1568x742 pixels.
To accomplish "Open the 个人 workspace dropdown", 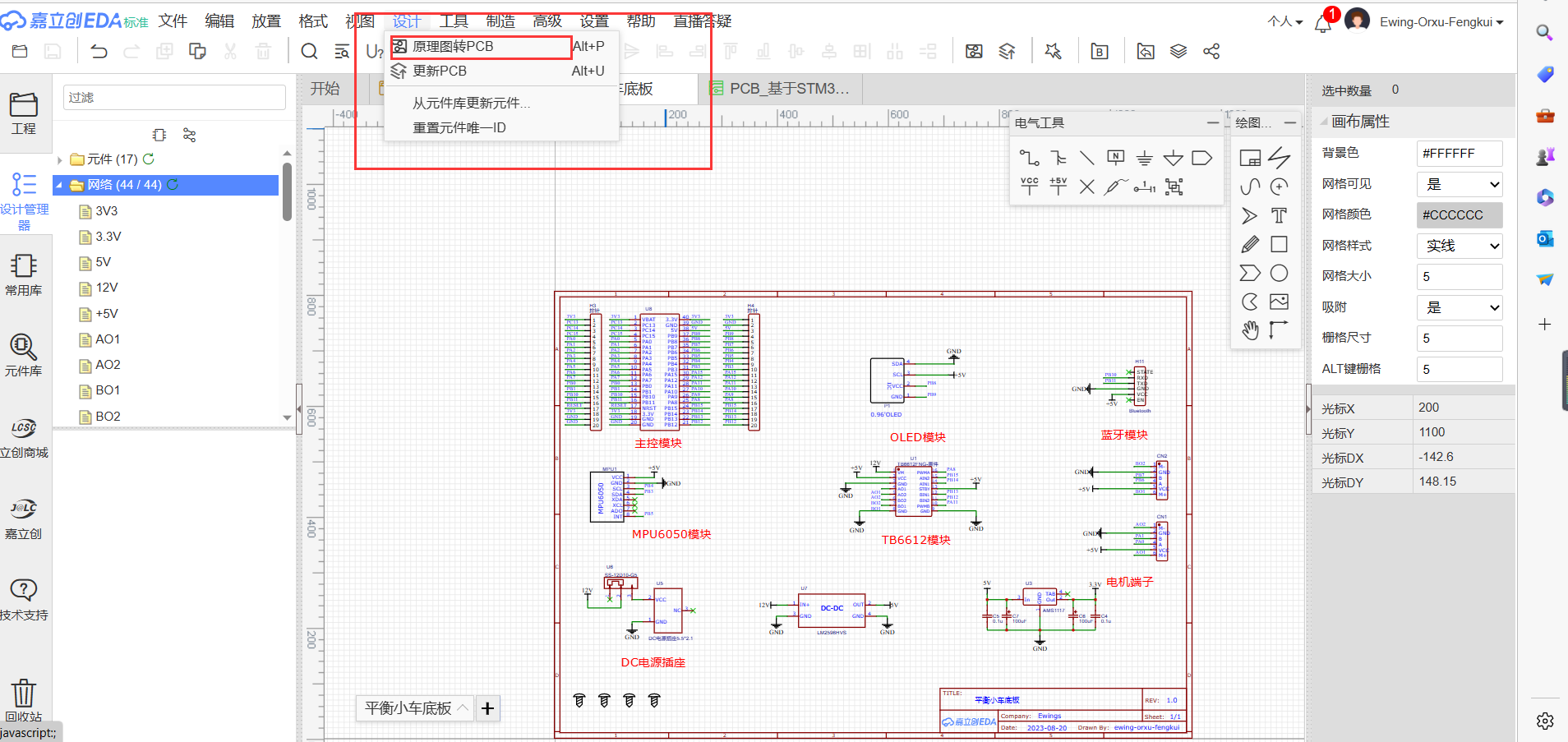I will coord(1284,21).
